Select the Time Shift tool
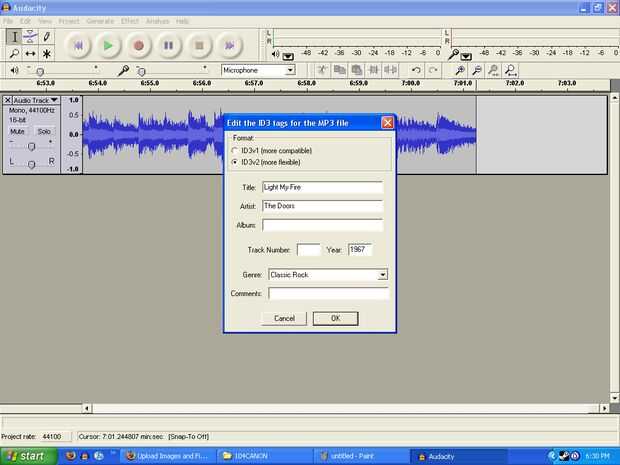The image size is (620, 465). pyautogui.click(x=30, y=53)
